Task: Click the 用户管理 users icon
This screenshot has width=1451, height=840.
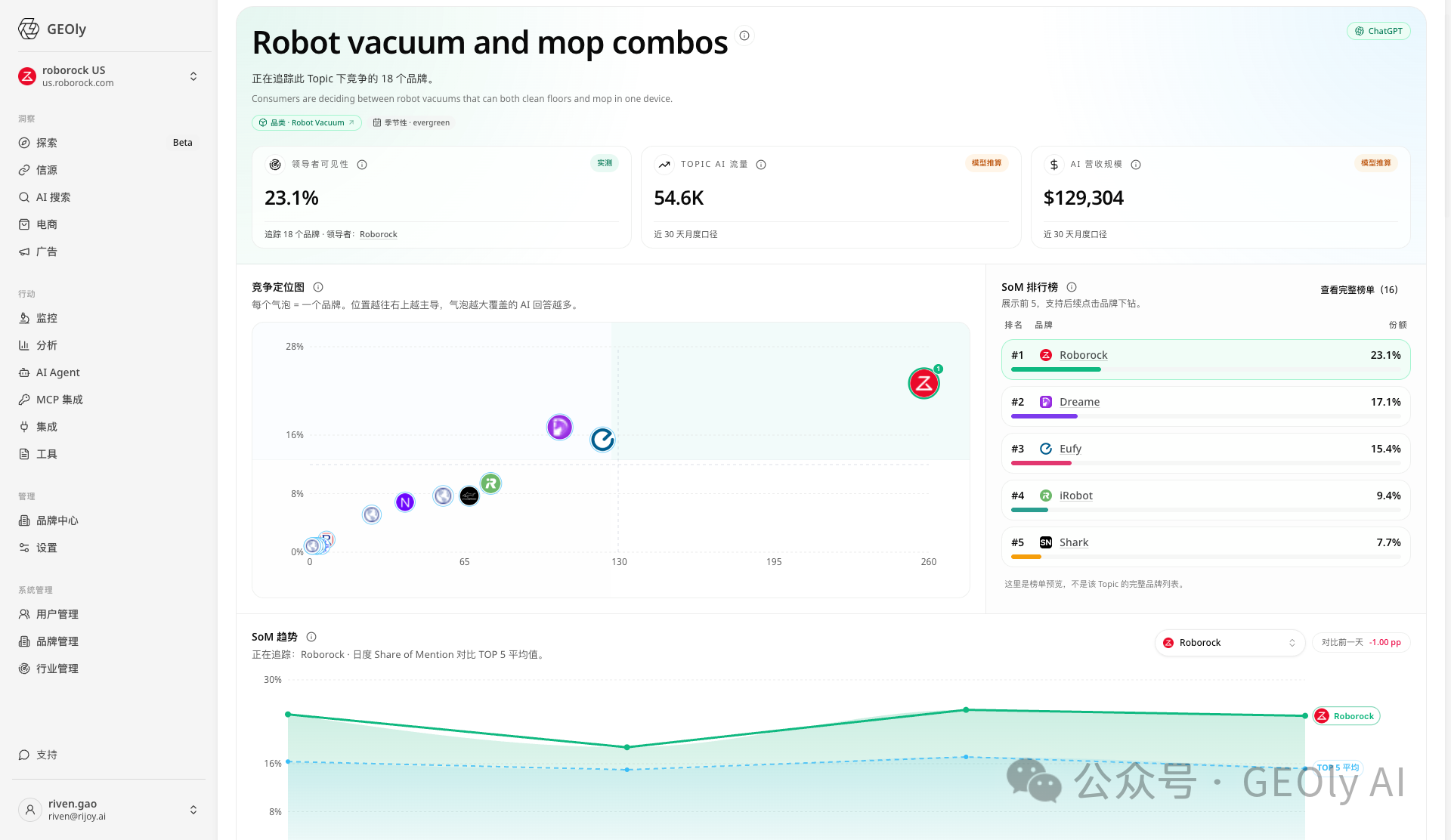Action: tap(24, 614)
